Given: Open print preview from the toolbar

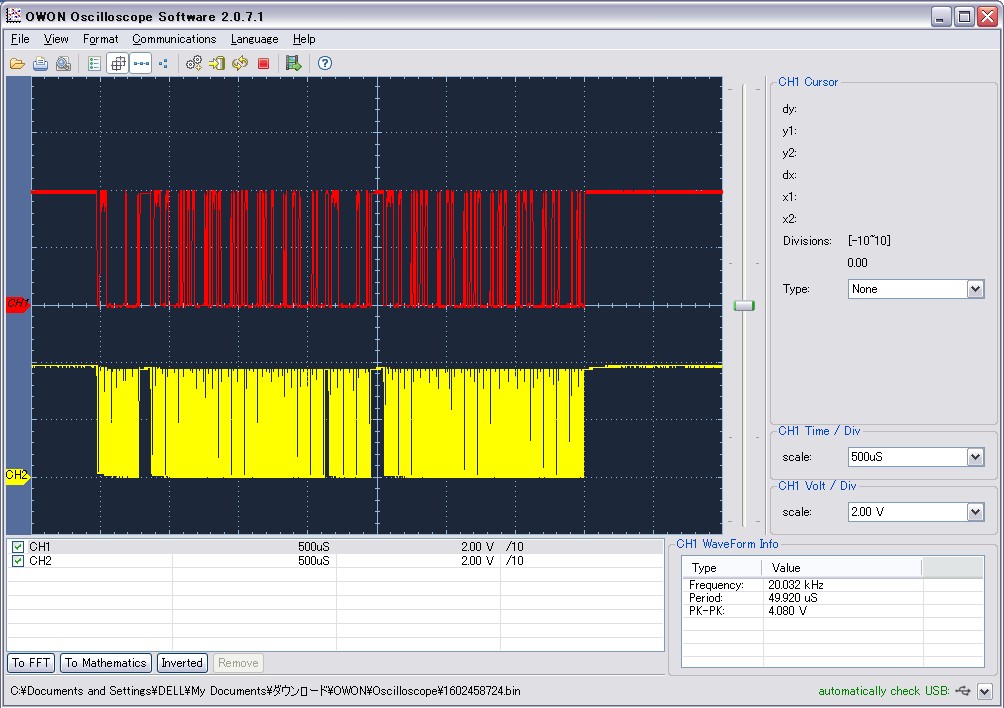Looking at the screenshot, I should [x=63, y=63].
